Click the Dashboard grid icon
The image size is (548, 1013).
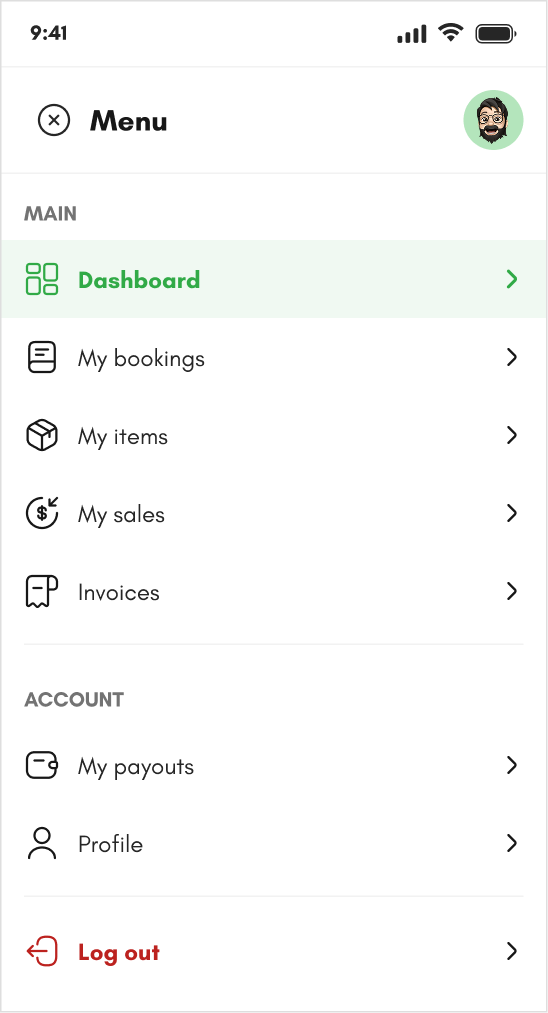click(42, 279)
